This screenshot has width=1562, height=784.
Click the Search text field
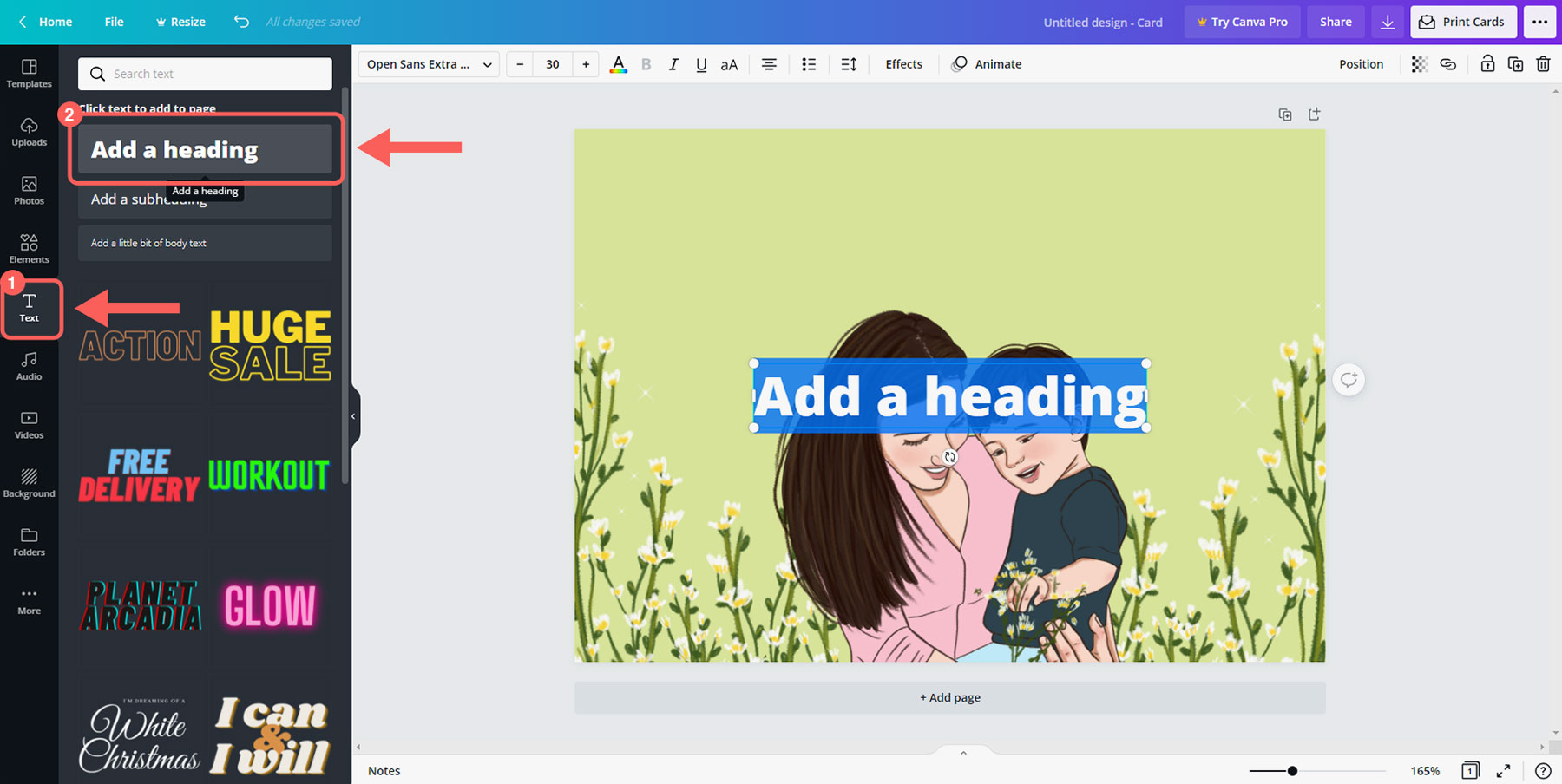click(205, 74)
